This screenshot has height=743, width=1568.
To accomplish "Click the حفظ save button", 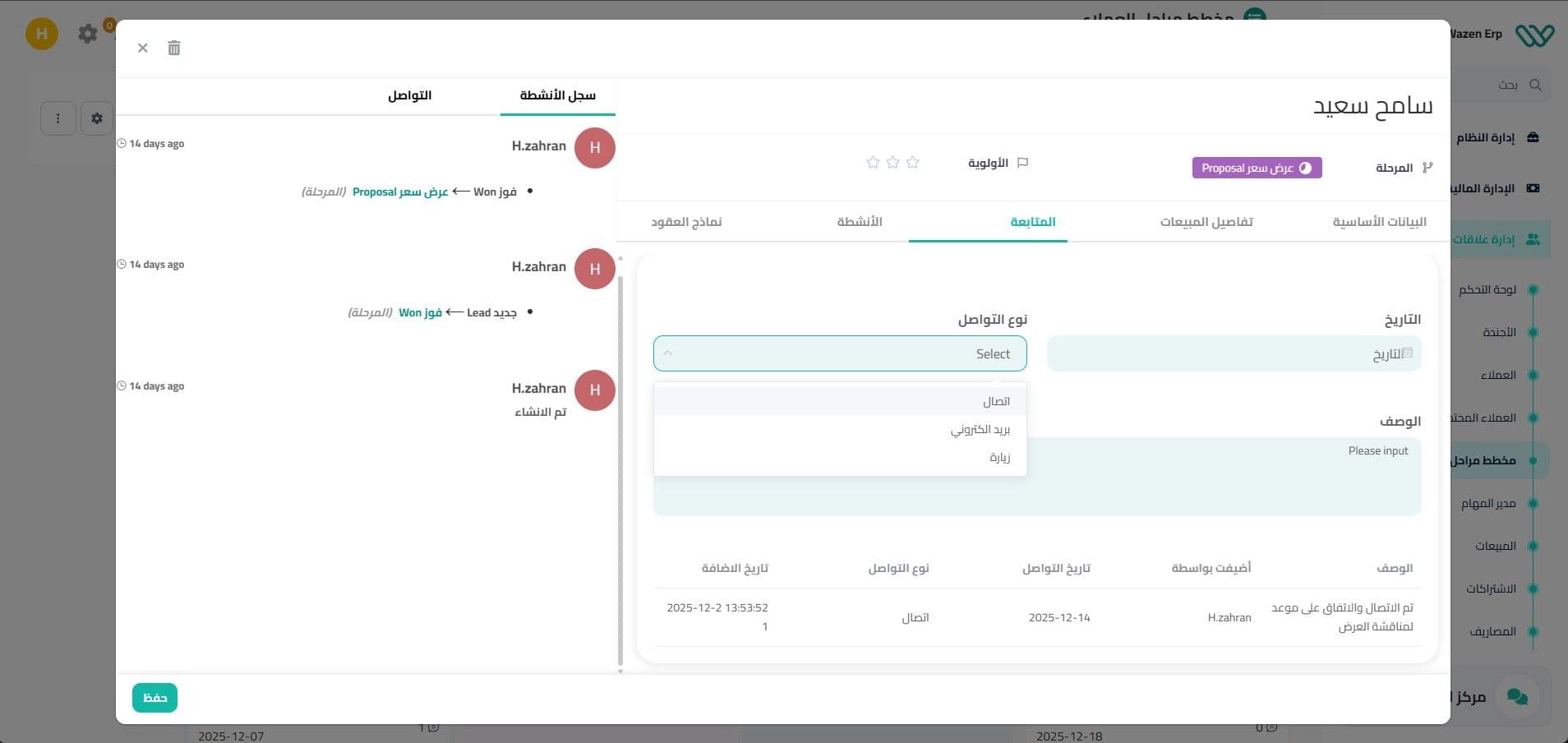I will pos(154,698).
